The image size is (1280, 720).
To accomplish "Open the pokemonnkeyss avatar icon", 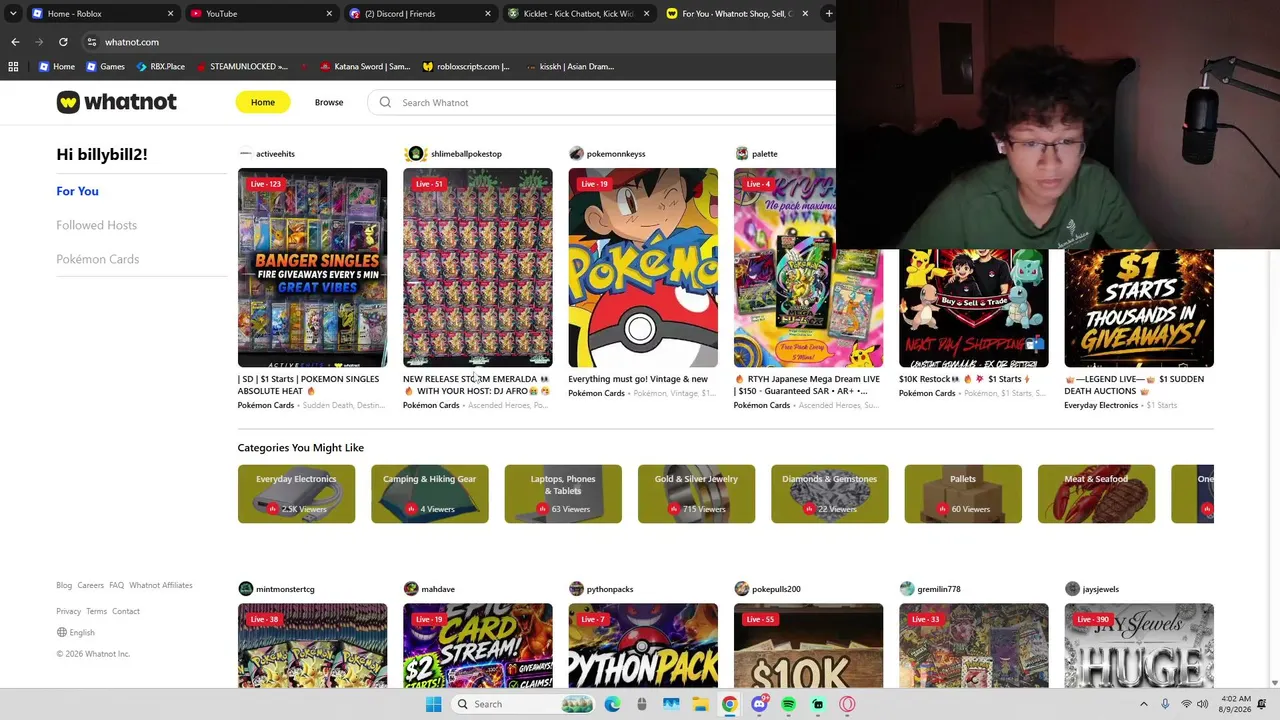I will 576,154.
